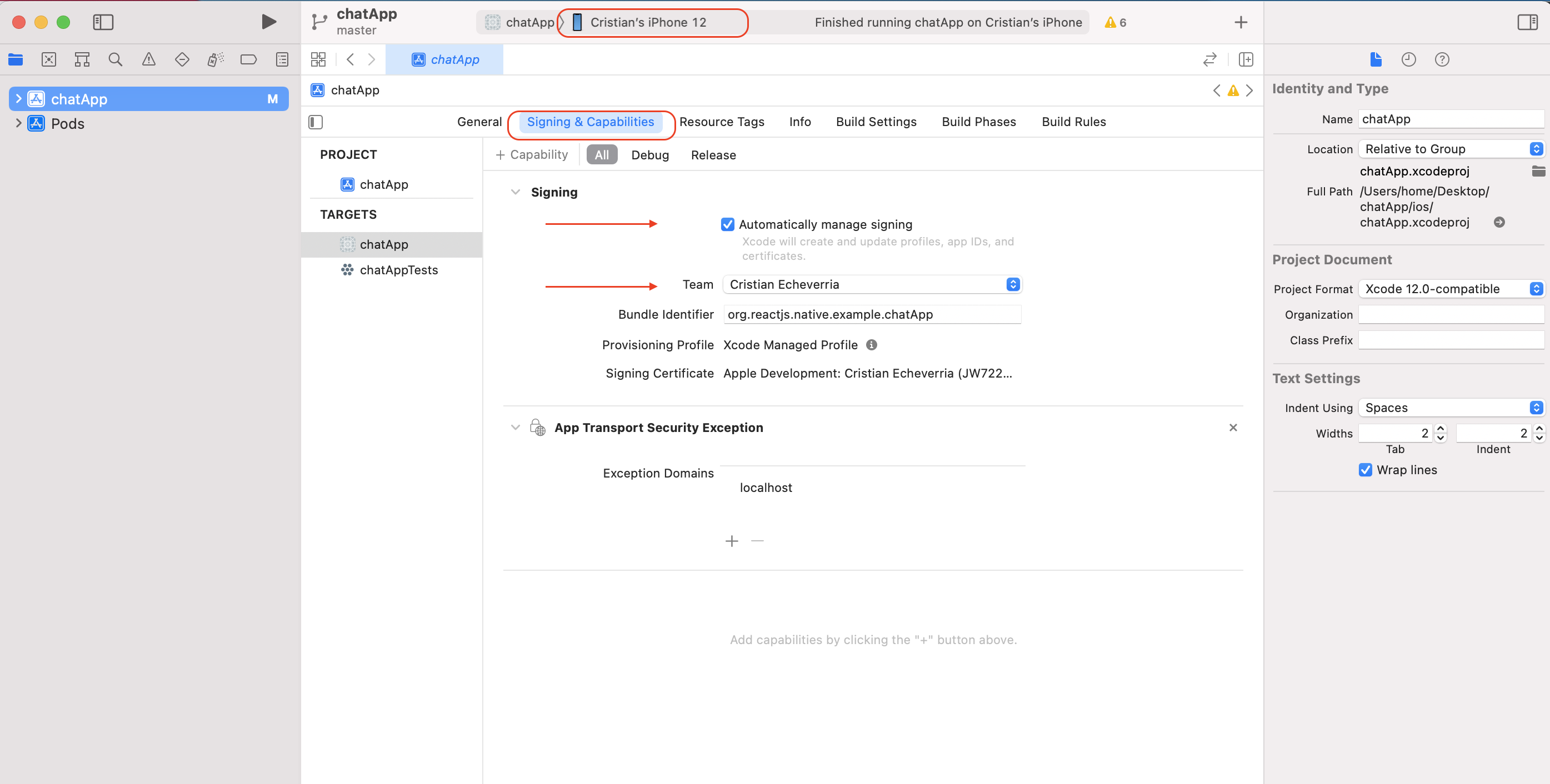Filter capabilities by Release configuration
1550x784 pixels.
pyautogui.click(x=713, y=154)
